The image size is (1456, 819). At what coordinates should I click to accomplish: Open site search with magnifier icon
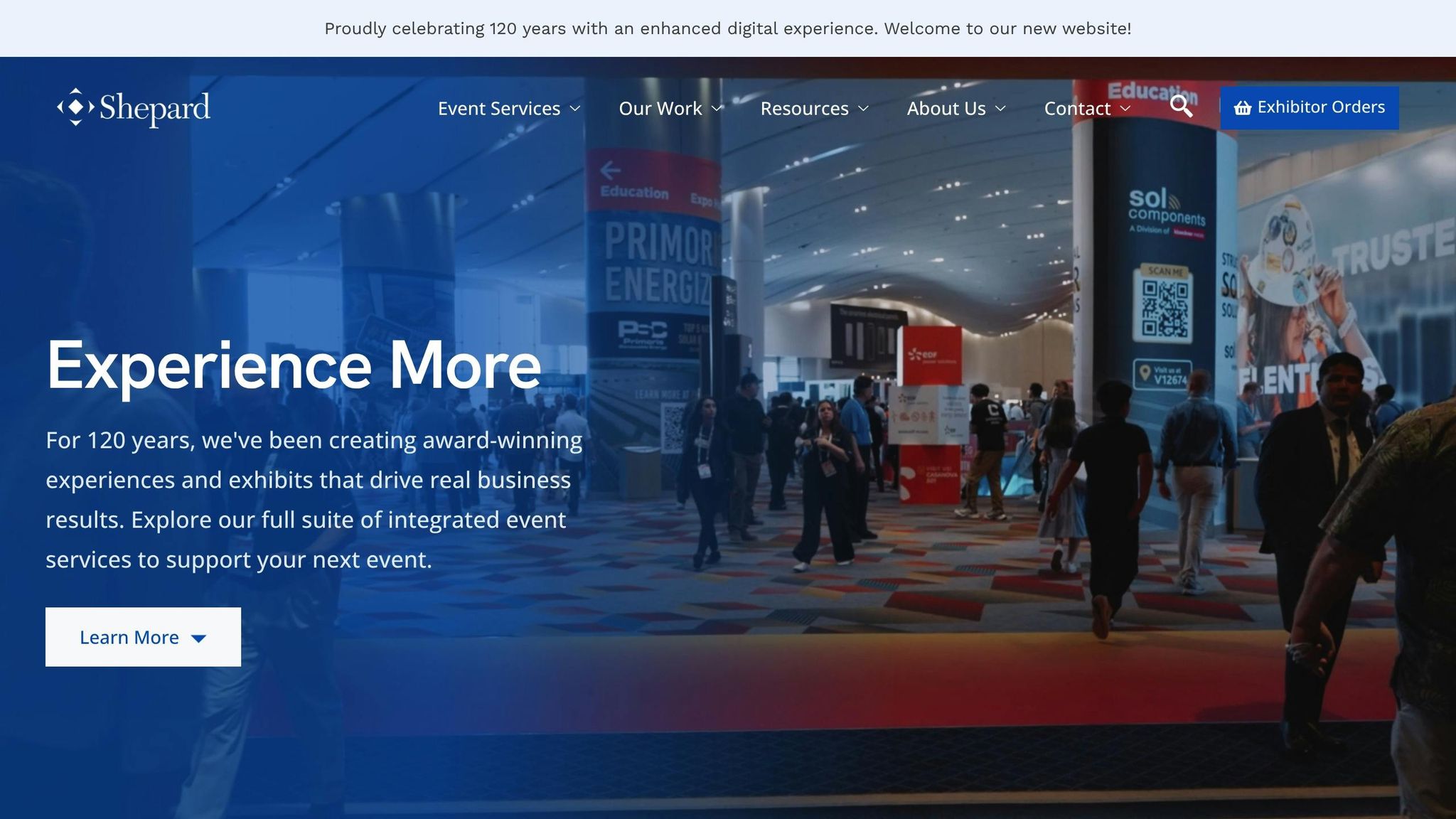(x=1181, y=107)
